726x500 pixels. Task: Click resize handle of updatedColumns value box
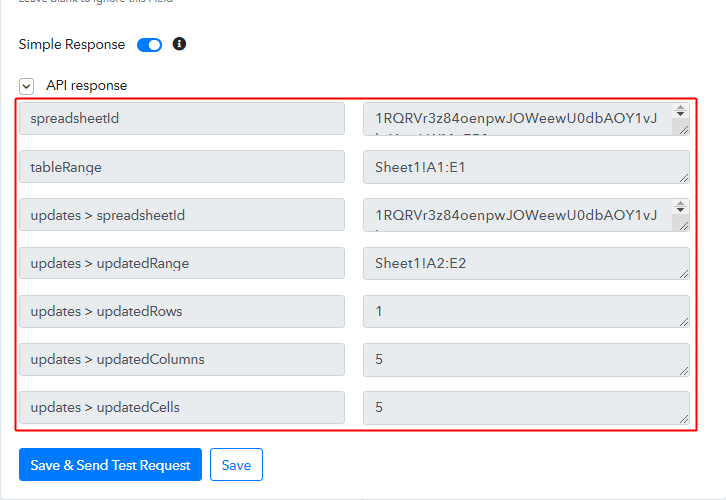tap(684, 371)
